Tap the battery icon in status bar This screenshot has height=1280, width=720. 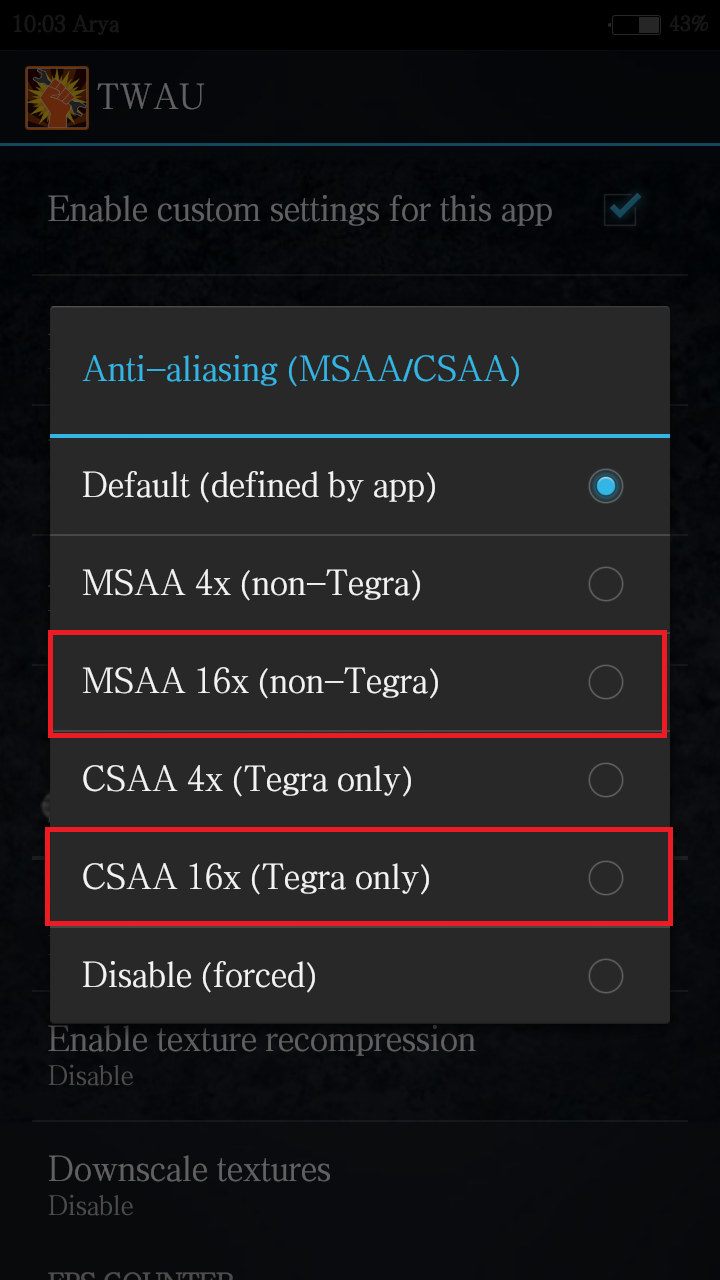(636, 24)
